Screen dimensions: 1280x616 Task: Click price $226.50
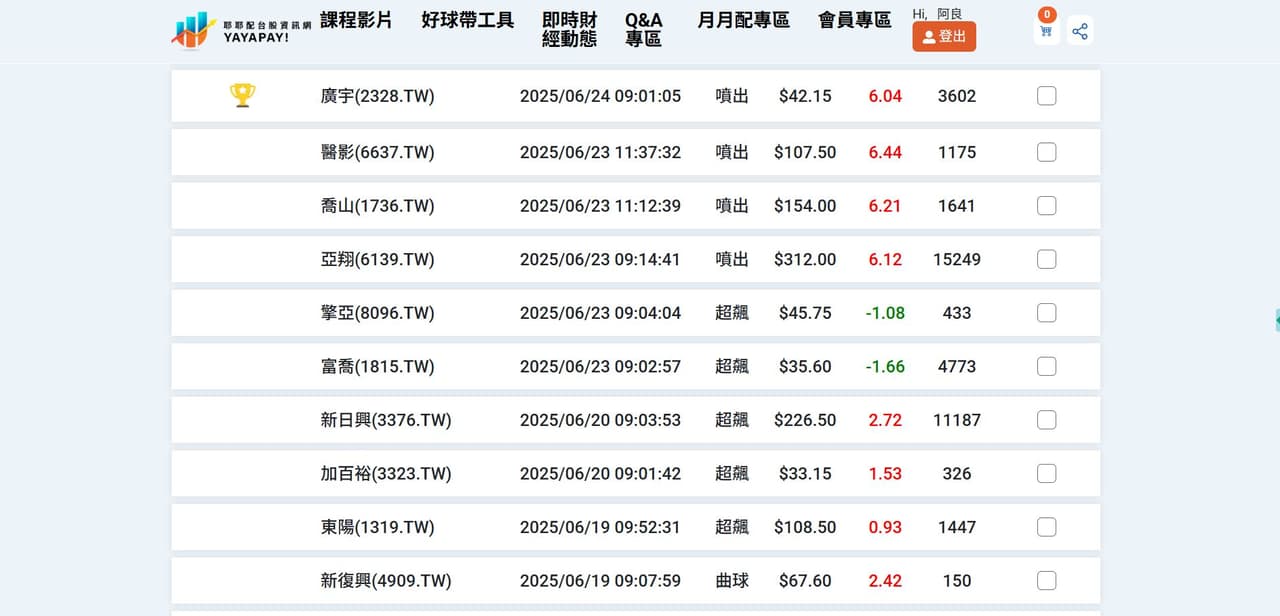[805, 420]
